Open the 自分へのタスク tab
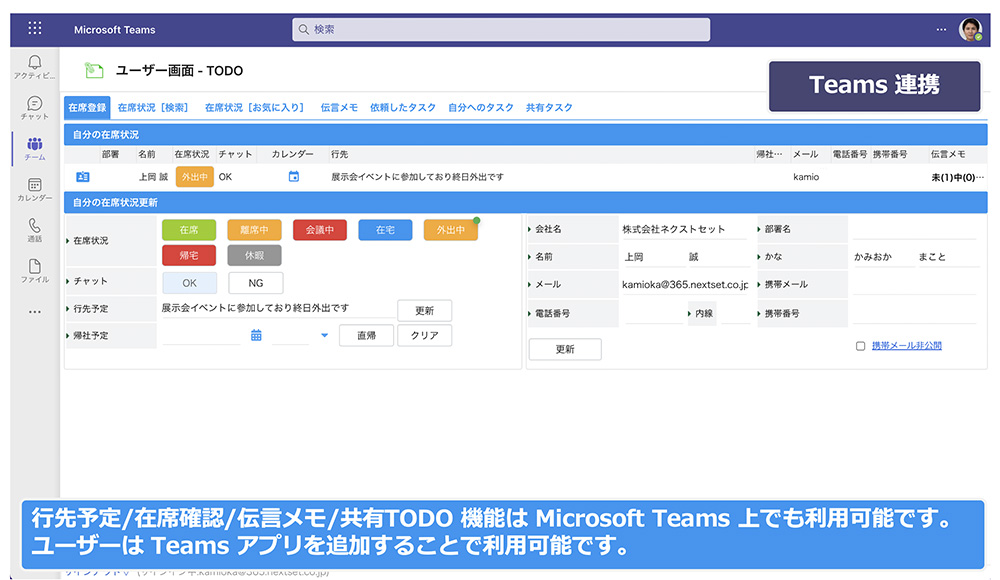 [480, 107]
